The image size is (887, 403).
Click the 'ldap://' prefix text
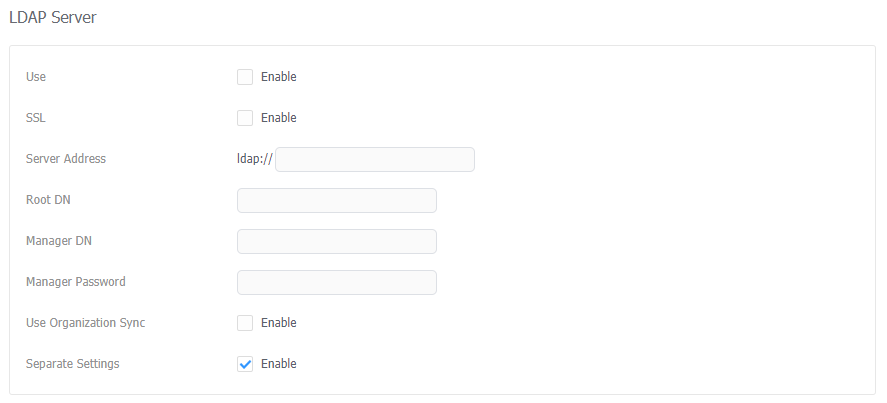(x=255, y=159)
